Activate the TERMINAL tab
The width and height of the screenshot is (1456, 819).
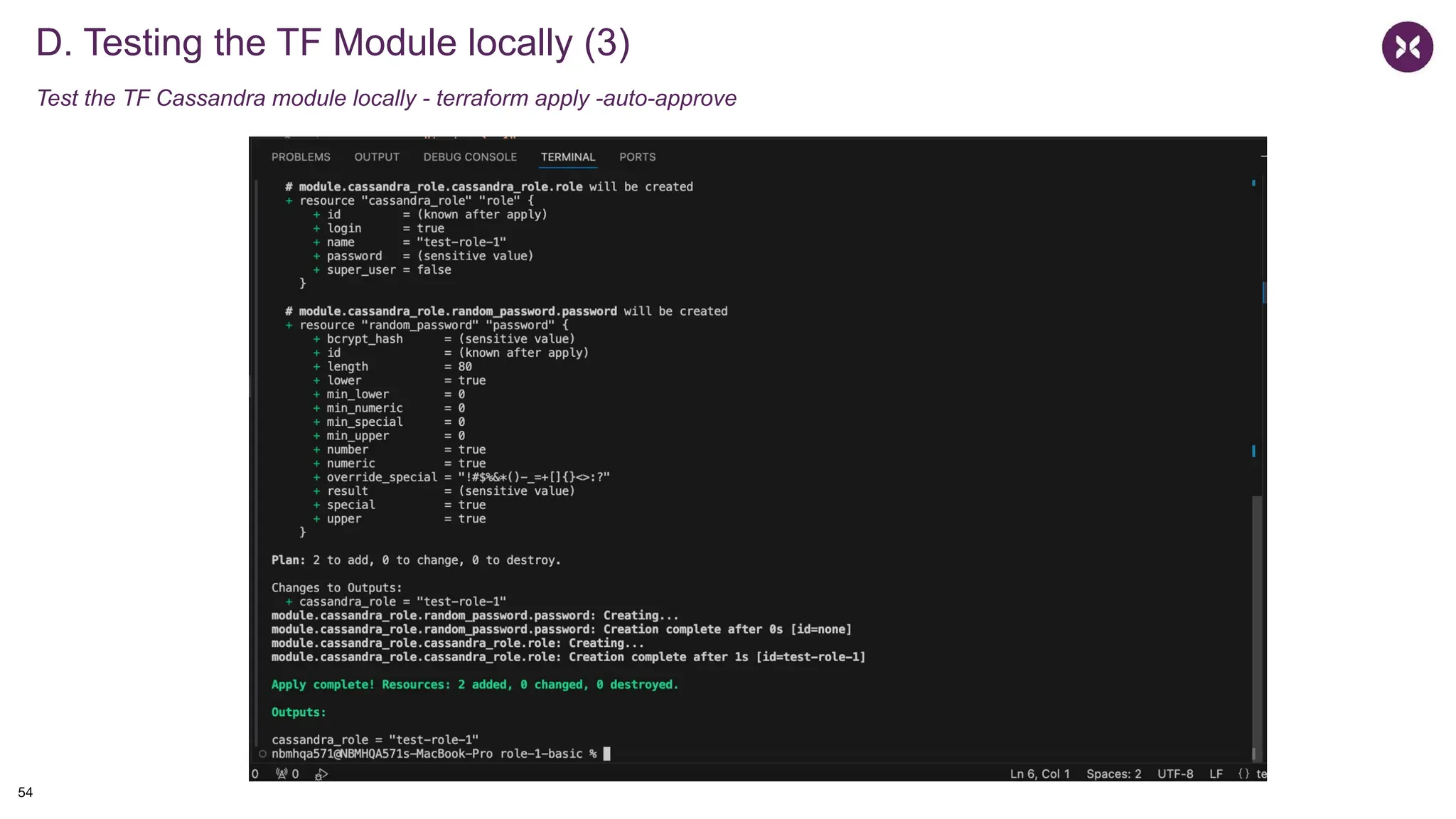pyautogui.click(x=567, y=157)
